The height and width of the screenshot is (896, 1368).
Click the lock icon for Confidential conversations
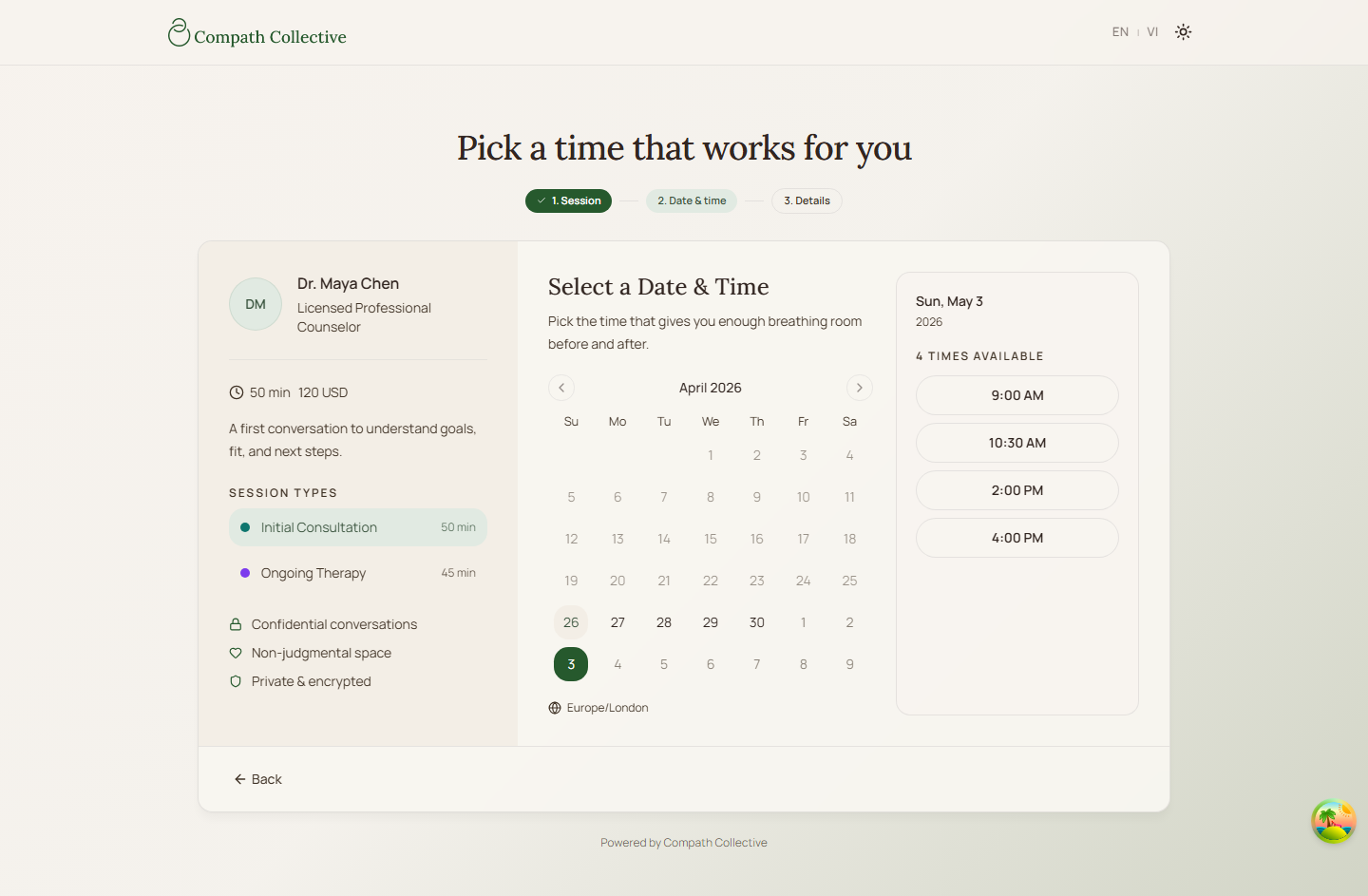click(x=236, y=624)
